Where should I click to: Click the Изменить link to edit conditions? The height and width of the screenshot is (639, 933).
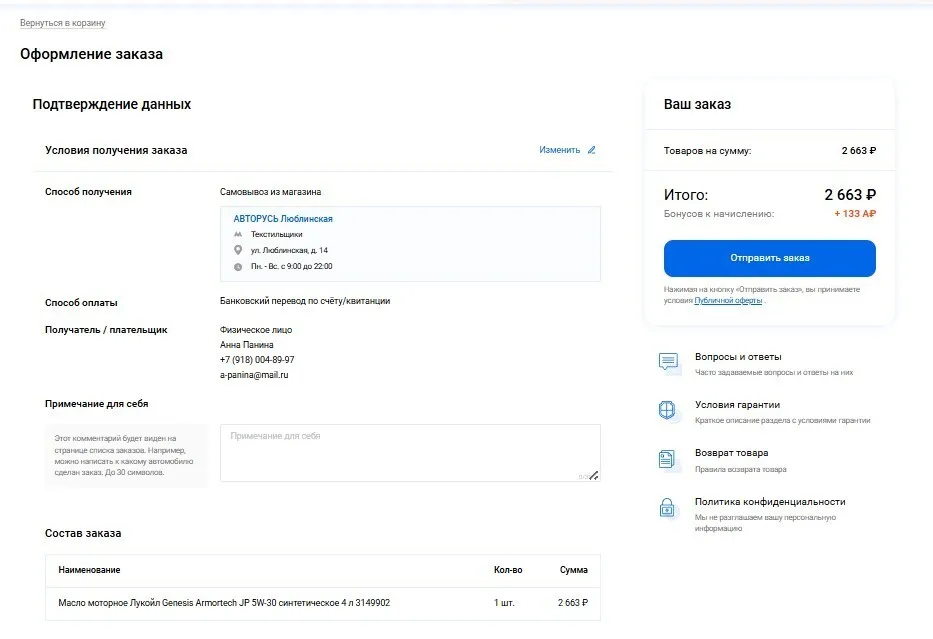[559, 150]
